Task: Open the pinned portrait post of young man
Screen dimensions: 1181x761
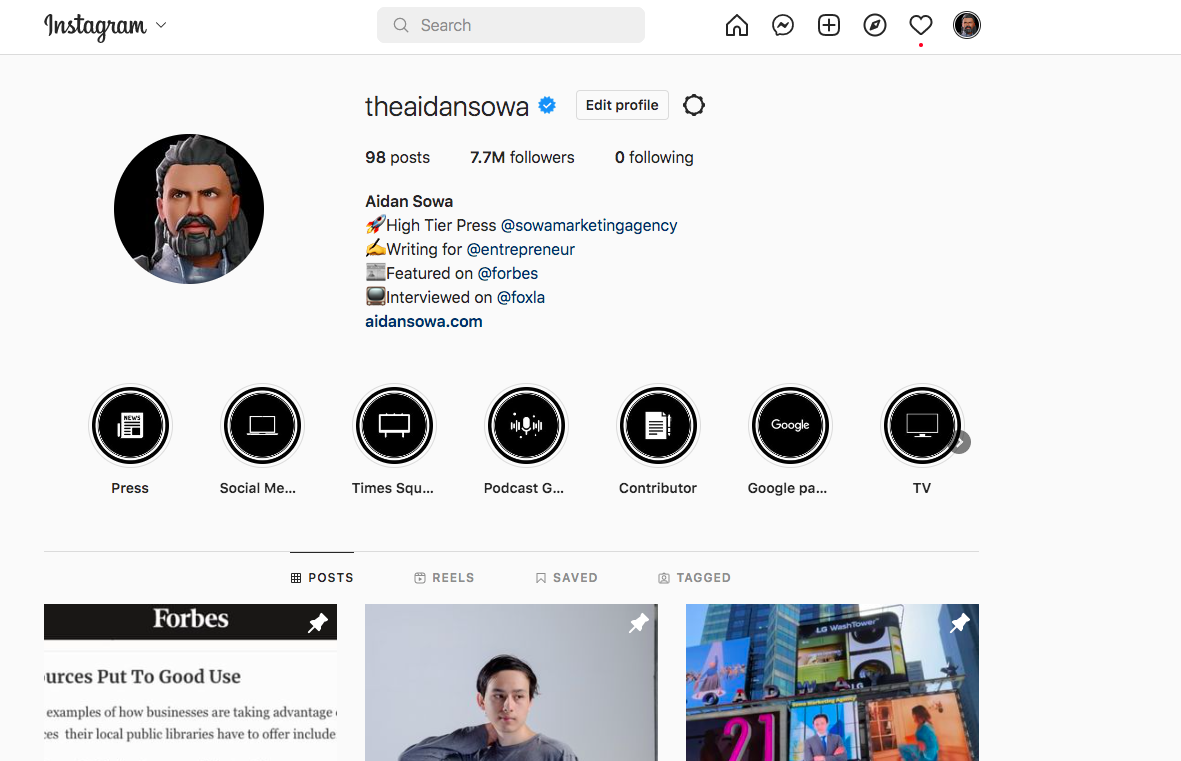Action: point(511,683)
